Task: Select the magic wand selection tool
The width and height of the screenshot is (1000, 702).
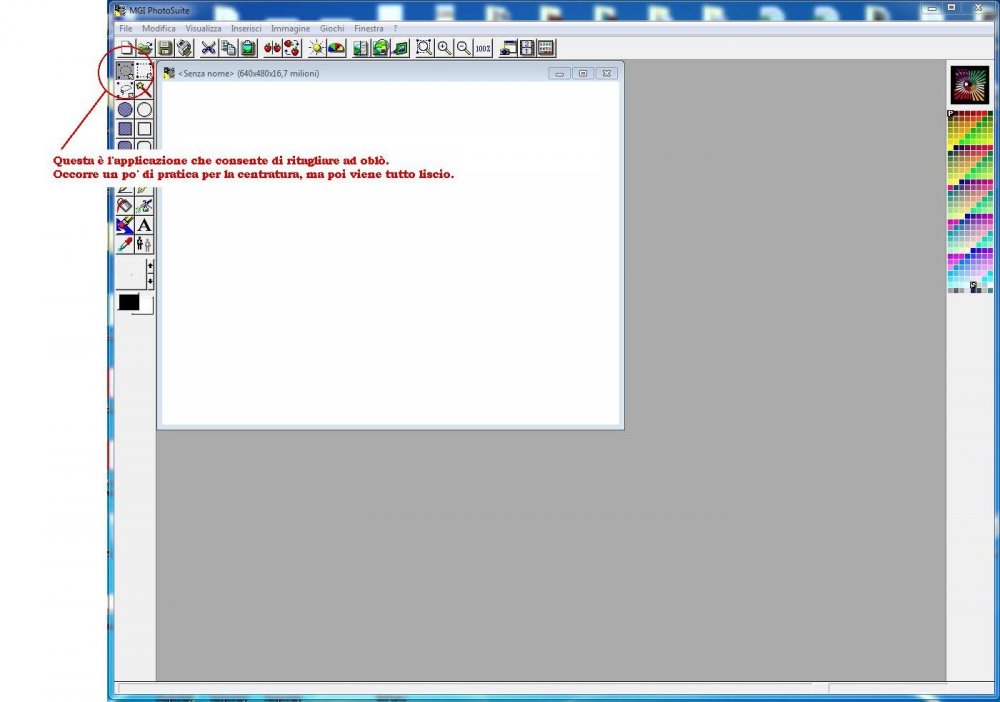Action: tap(144, 90)
